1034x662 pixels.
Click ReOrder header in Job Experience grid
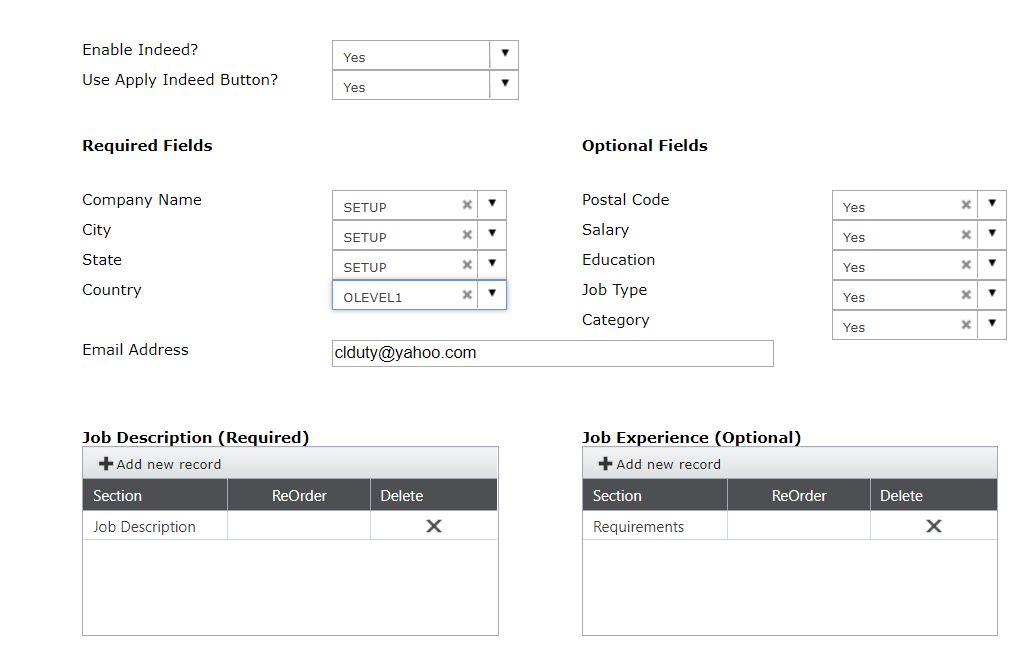(799, 496)
